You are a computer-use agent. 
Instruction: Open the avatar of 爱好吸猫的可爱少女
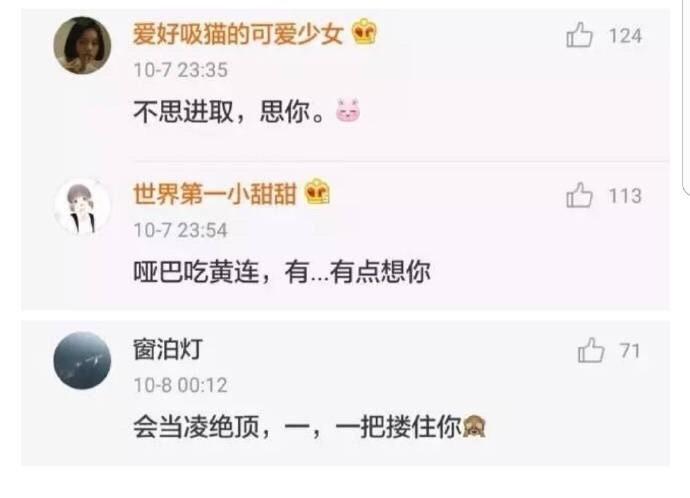(x=82, y=45)
